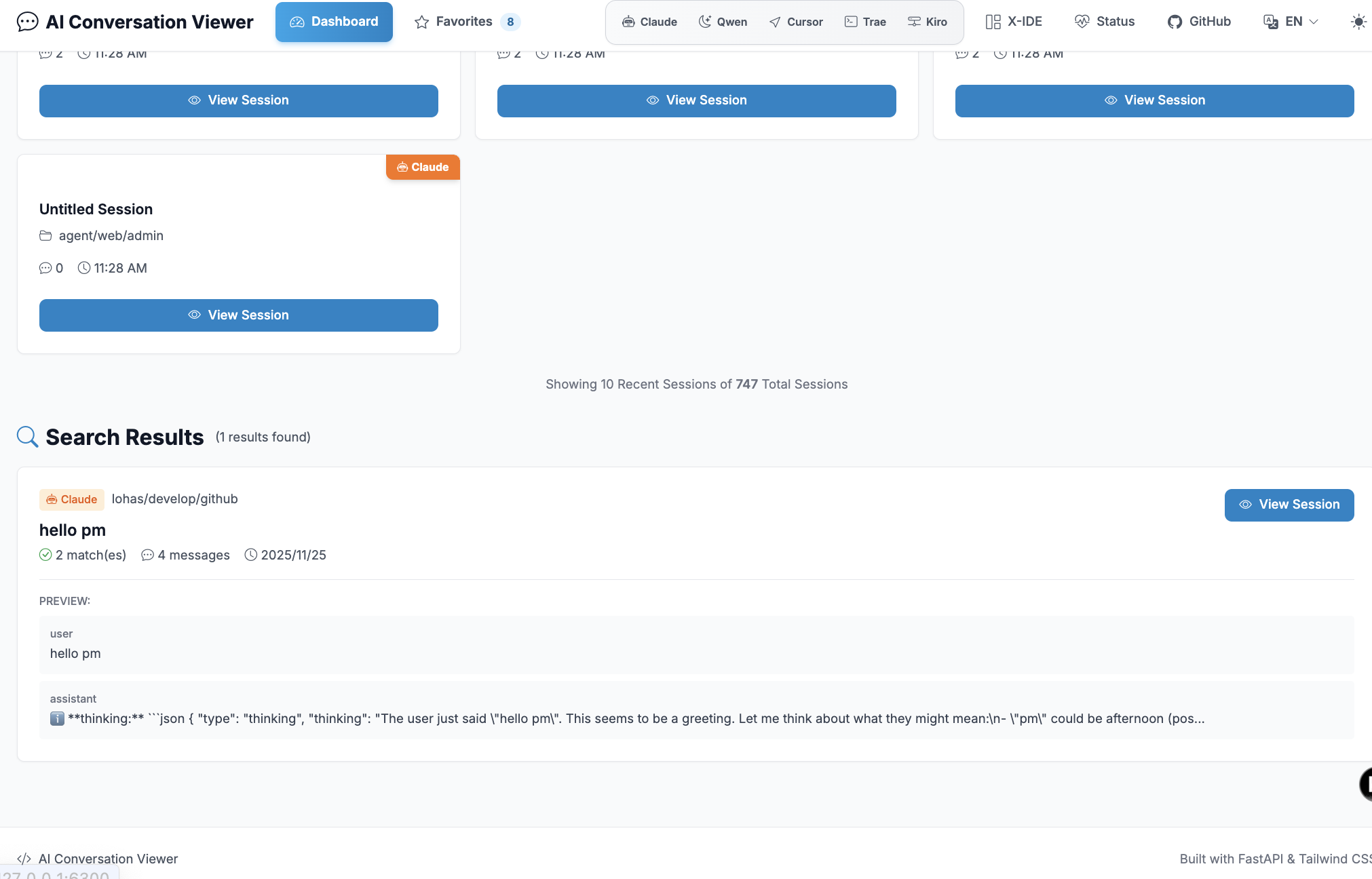Filter sessions by Qwen
This screenshot has width=1372, height=879.
click(x=723, y=22)
